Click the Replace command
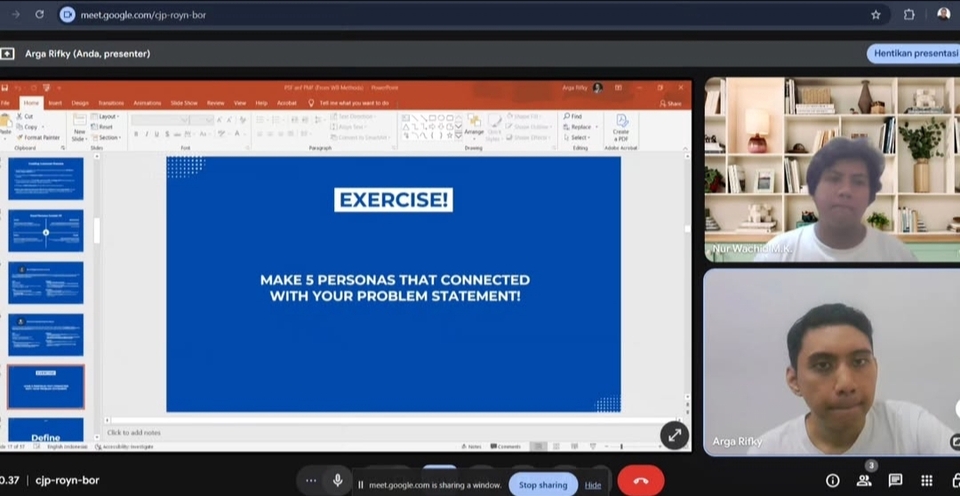The width and height of the screenshot is (960, 496). (x=579, y=127)
